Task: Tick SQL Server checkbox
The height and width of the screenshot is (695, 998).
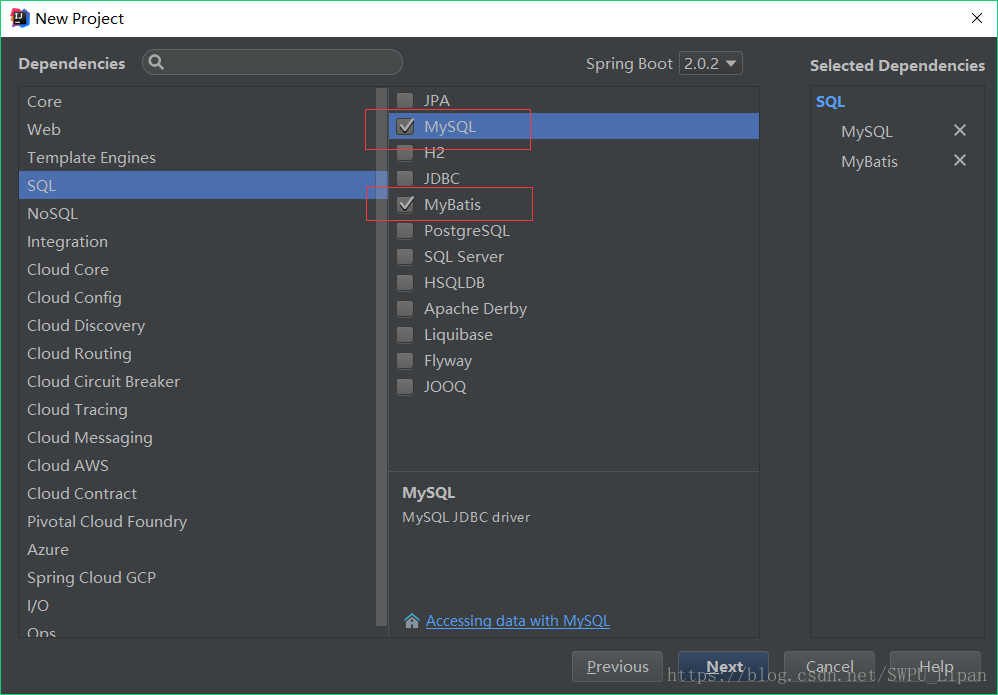Action: 405,256
